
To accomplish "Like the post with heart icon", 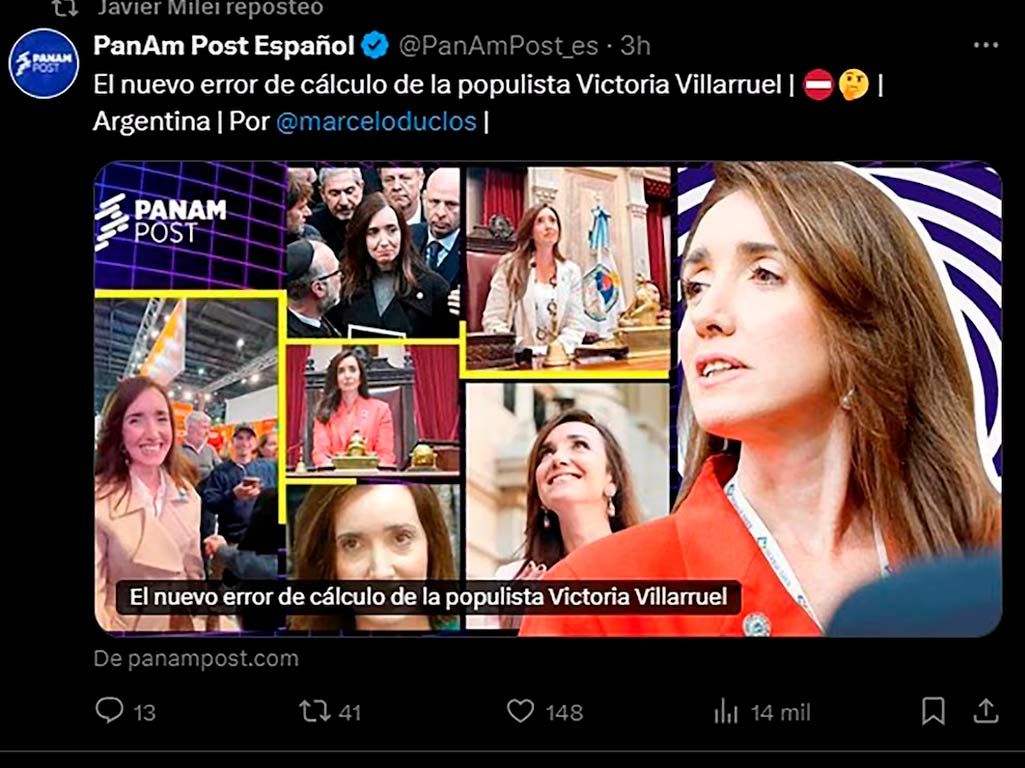I will tap(520, 711).
